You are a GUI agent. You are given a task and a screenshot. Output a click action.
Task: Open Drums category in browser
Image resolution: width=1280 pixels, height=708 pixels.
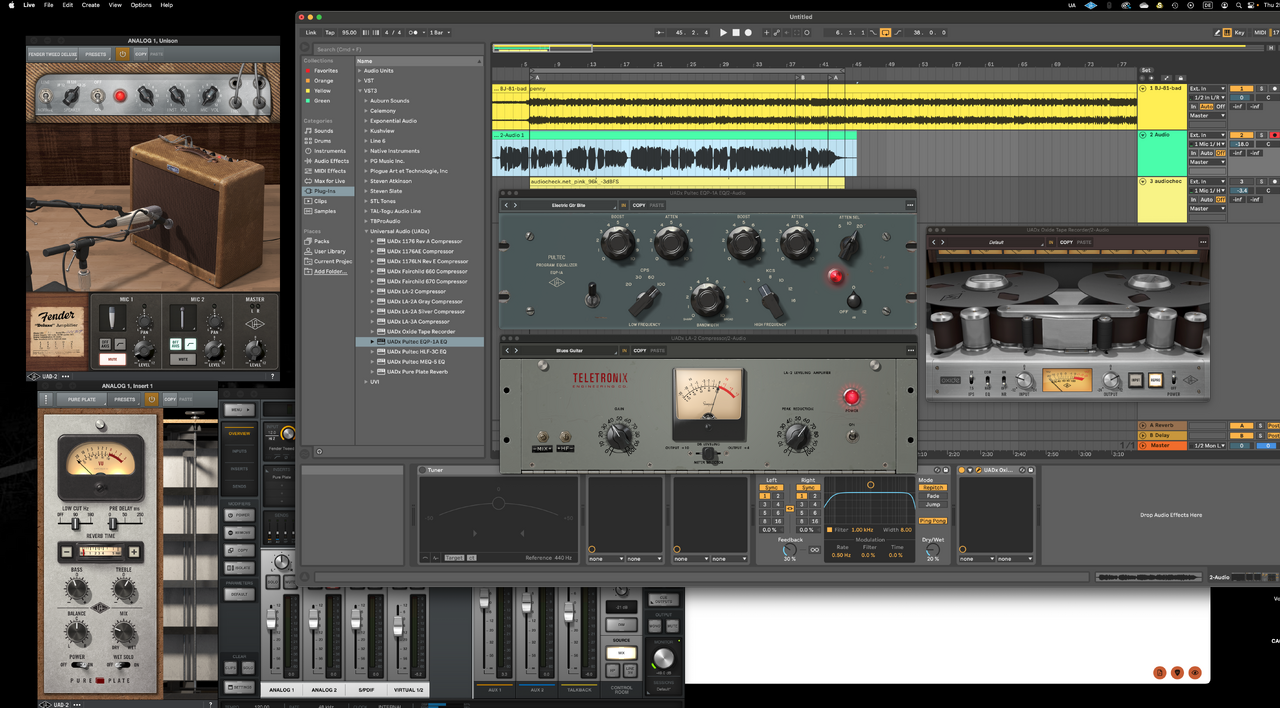(321, 141)
